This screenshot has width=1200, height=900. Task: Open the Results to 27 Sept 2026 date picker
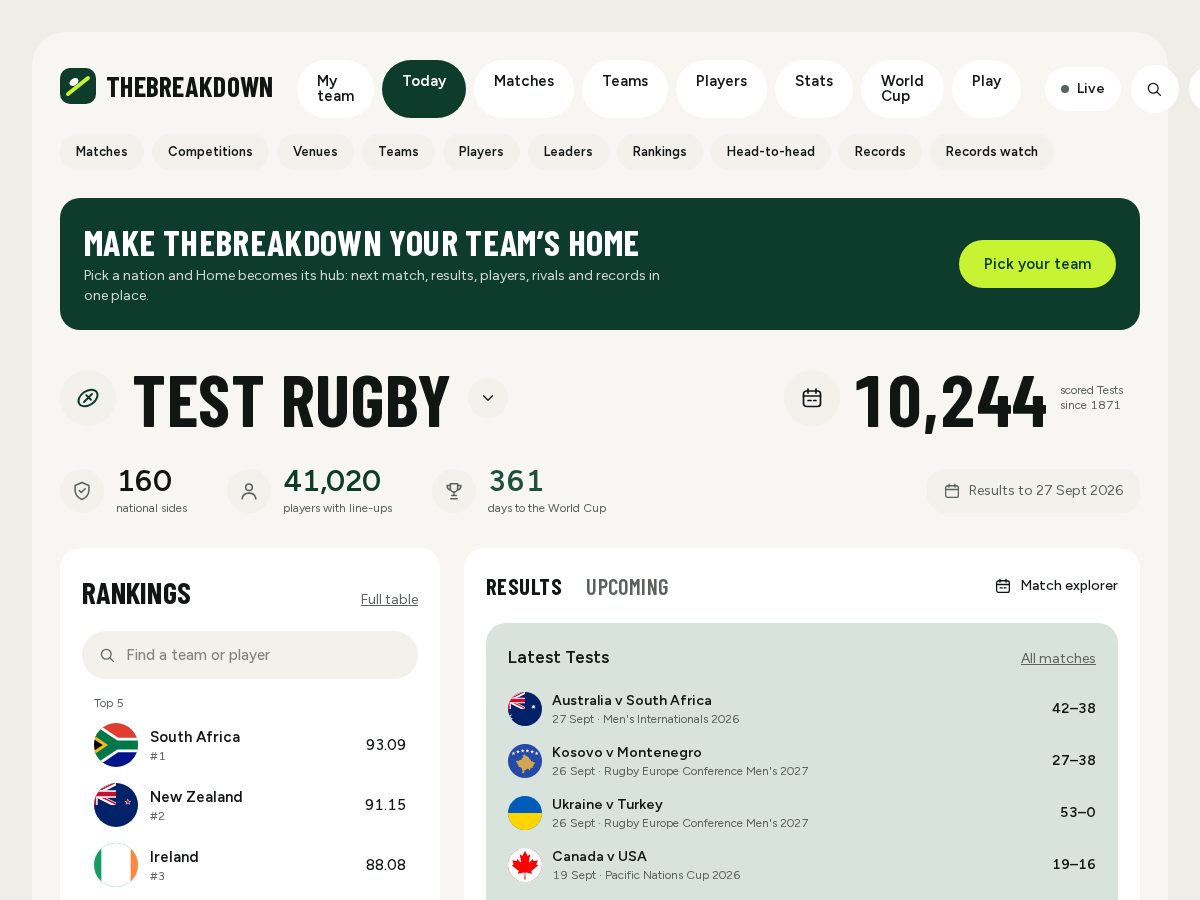[x=1033, y=491]
